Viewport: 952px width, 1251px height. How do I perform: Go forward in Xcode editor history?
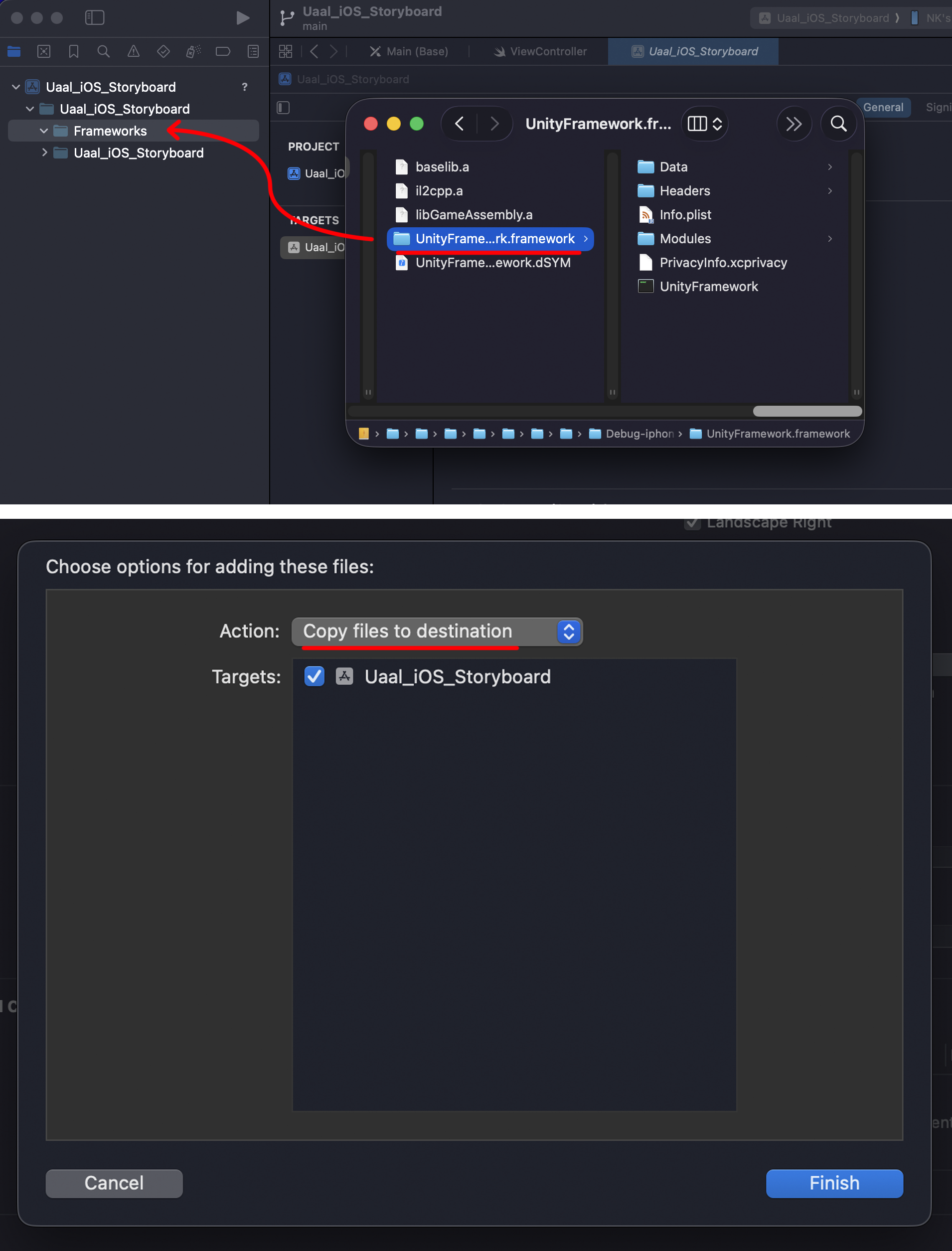pyautogui.click(x=334, y=51)
